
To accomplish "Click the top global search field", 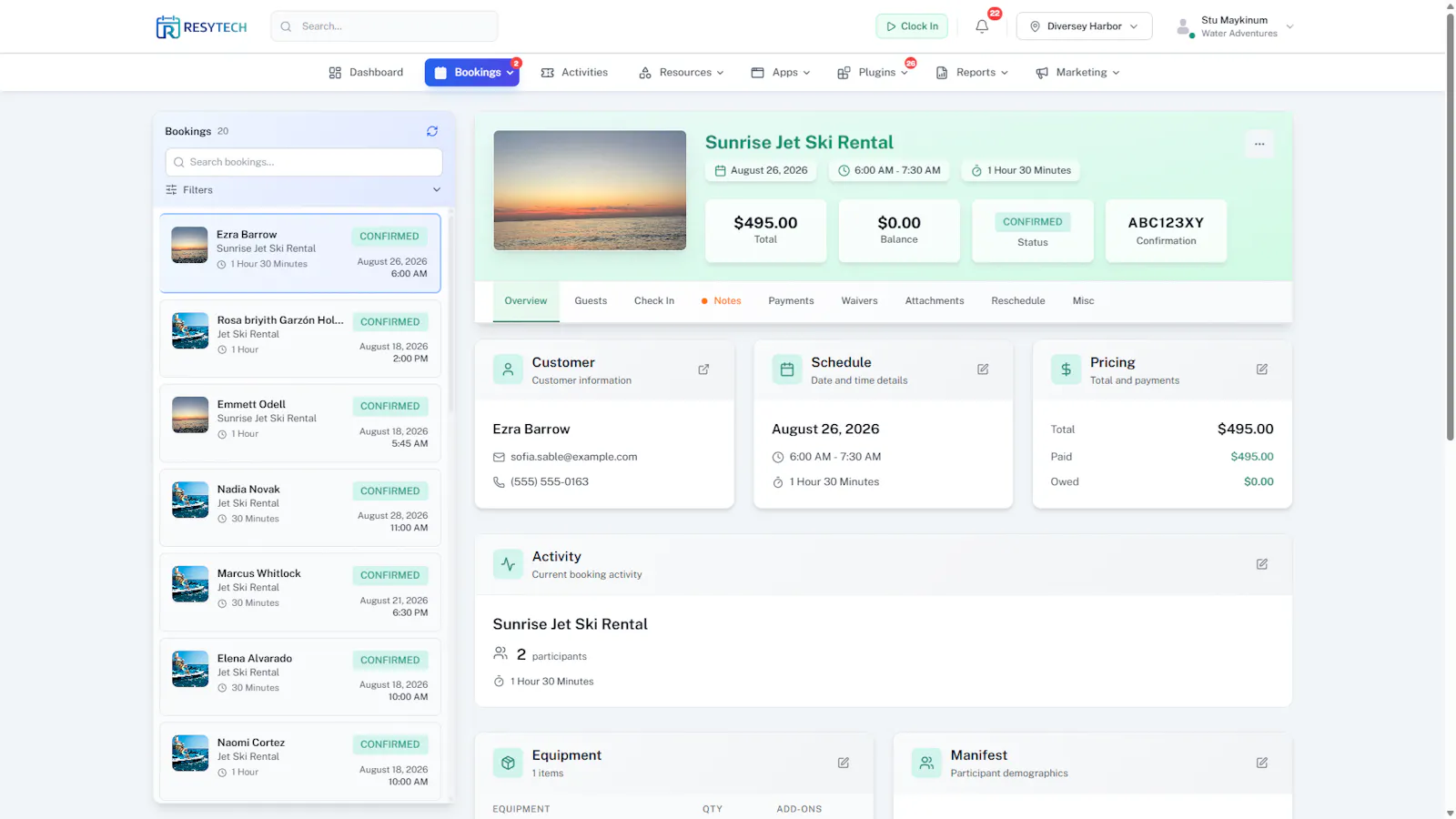I will [384, 26].
